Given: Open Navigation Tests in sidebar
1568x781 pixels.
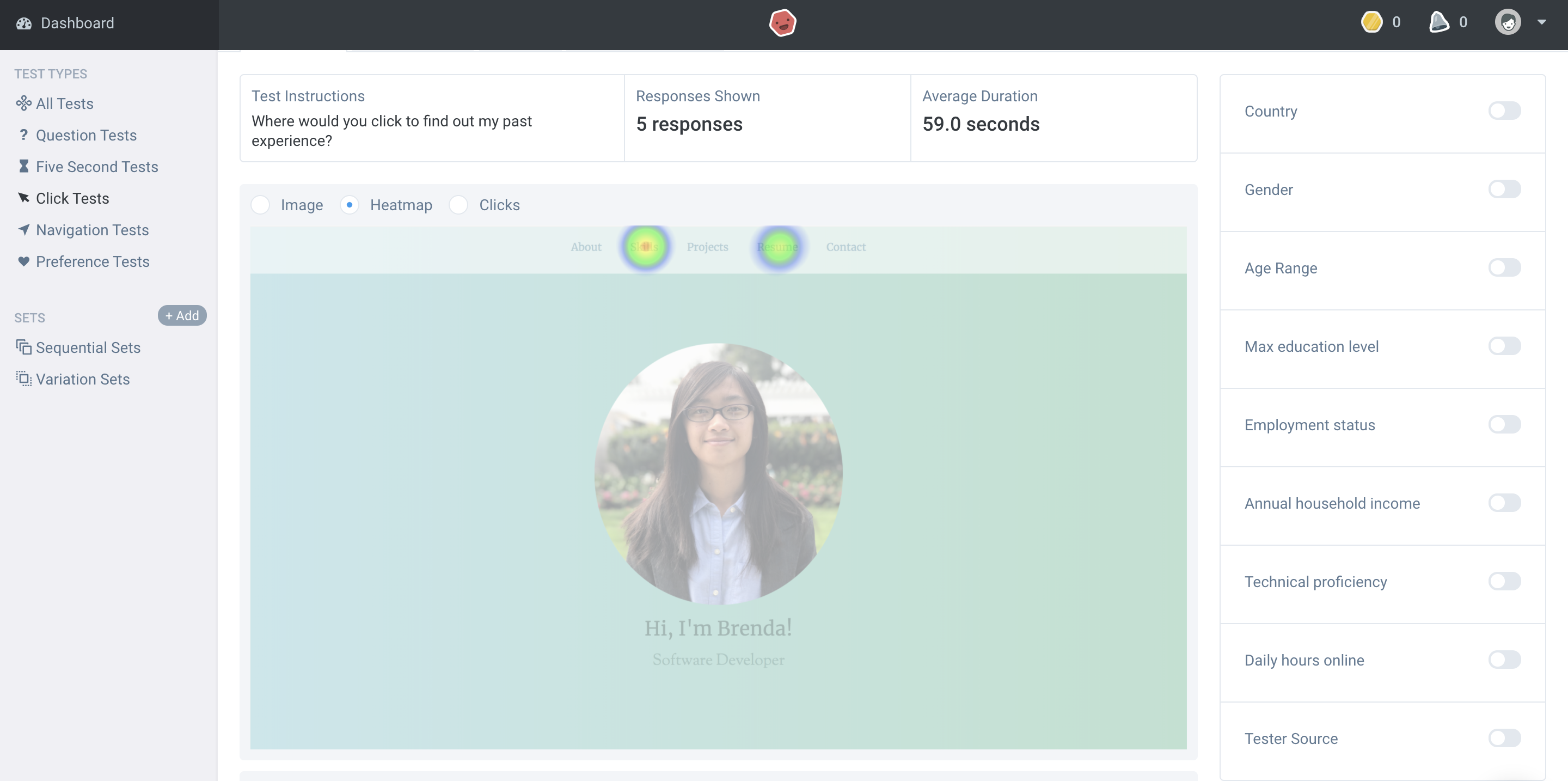Looking at the screenshot, I should (92, 230).
